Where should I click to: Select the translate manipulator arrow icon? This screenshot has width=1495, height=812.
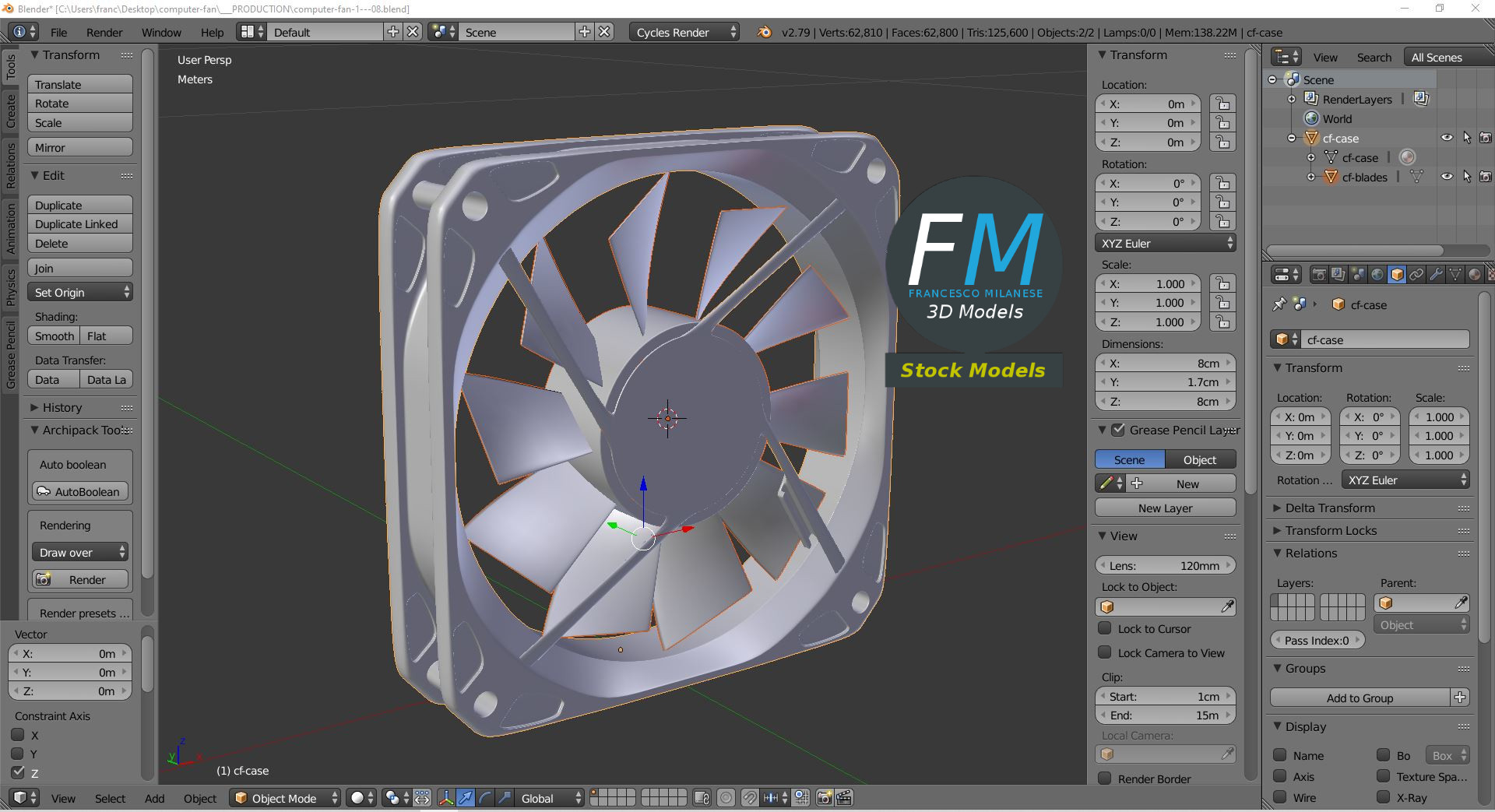point(466,798)
